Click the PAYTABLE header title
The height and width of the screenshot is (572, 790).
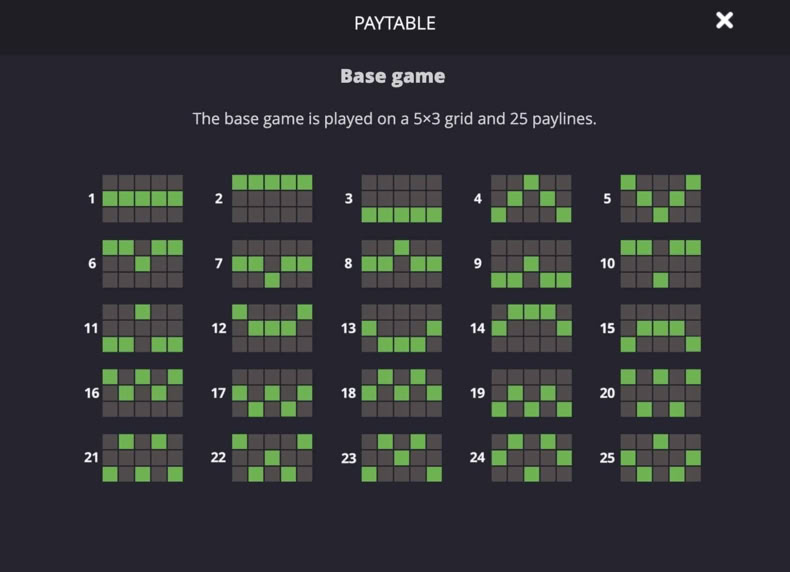tap(394, 23)
